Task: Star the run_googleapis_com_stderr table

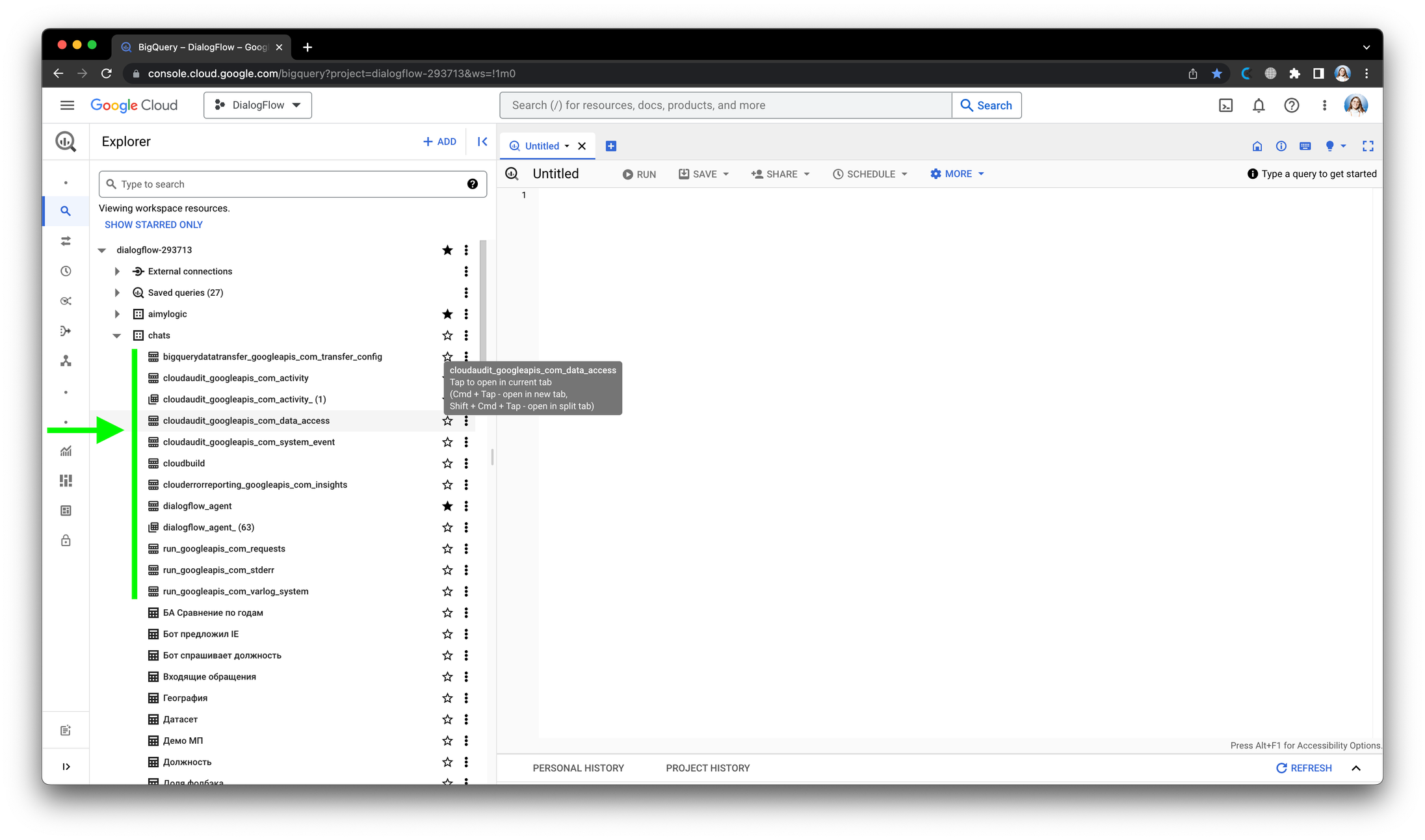Action: tap(447, 570)
